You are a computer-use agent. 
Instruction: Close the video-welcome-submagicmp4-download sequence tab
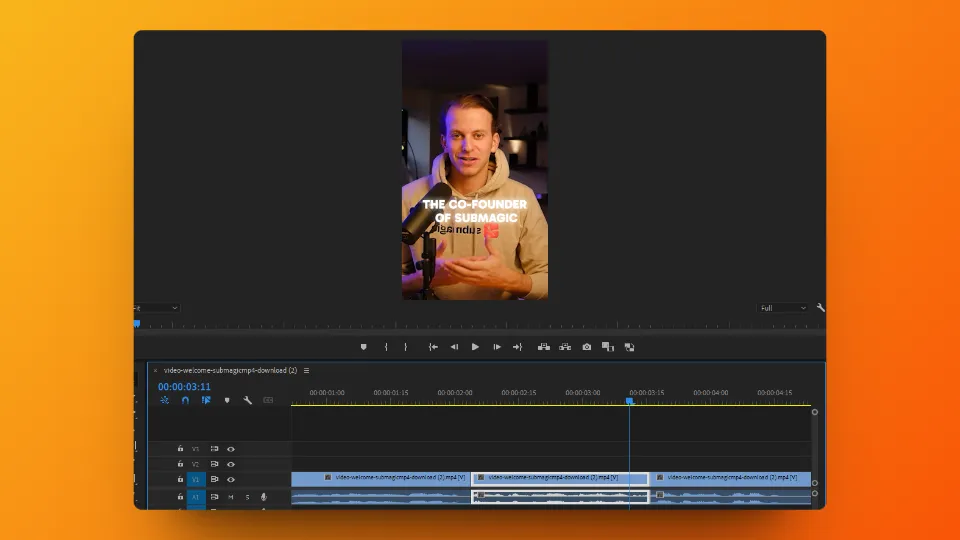pos(156,370)
